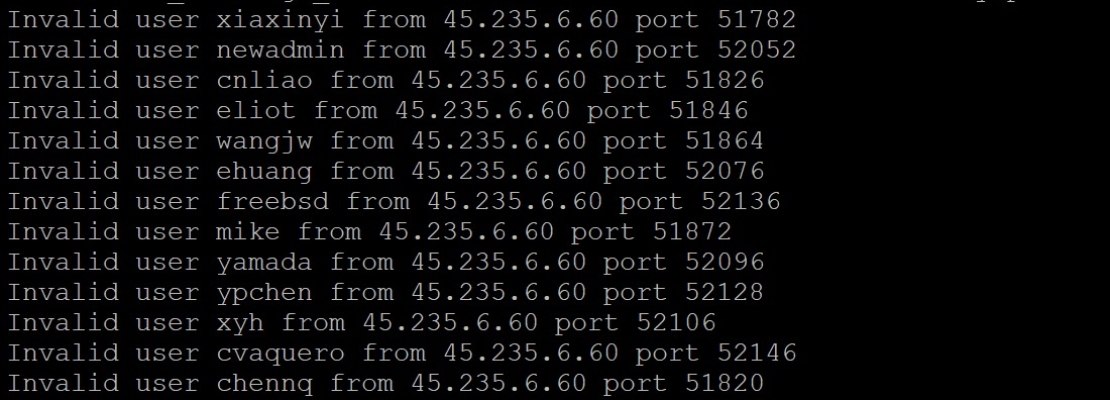The height and width of the screenshot is (400, 1110).
Task: Select port number 51782
Action: [x=757, y=20]
